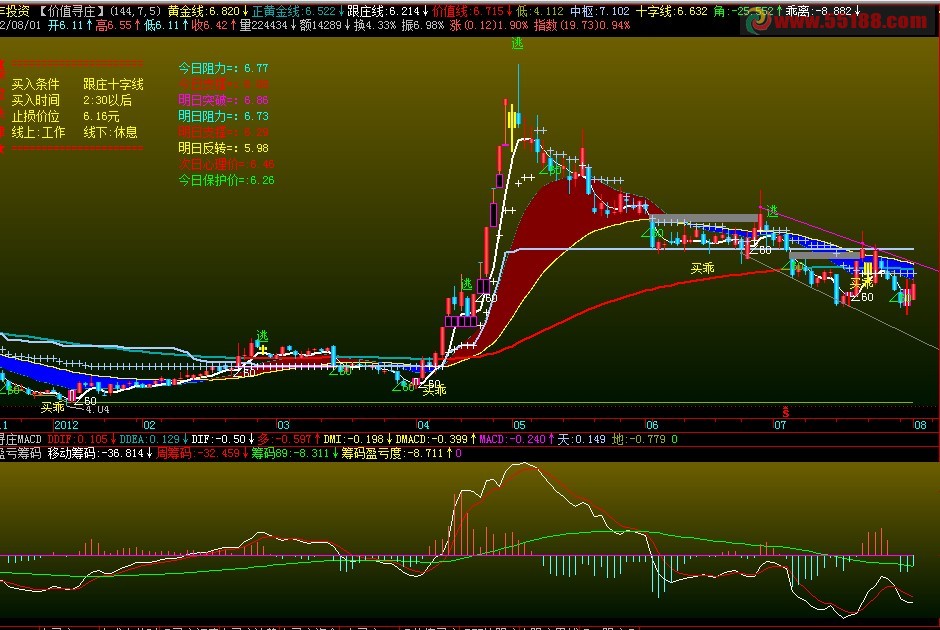
Task: Click the 涨(0.12)1.90% change value
Action: pos(489,25)
